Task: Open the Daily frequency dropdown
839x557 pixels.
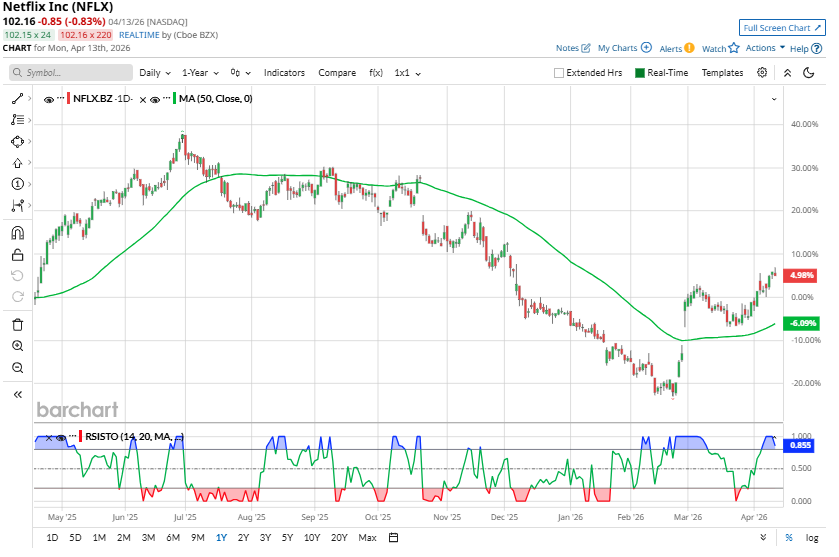Action: (x=155, y=73)
